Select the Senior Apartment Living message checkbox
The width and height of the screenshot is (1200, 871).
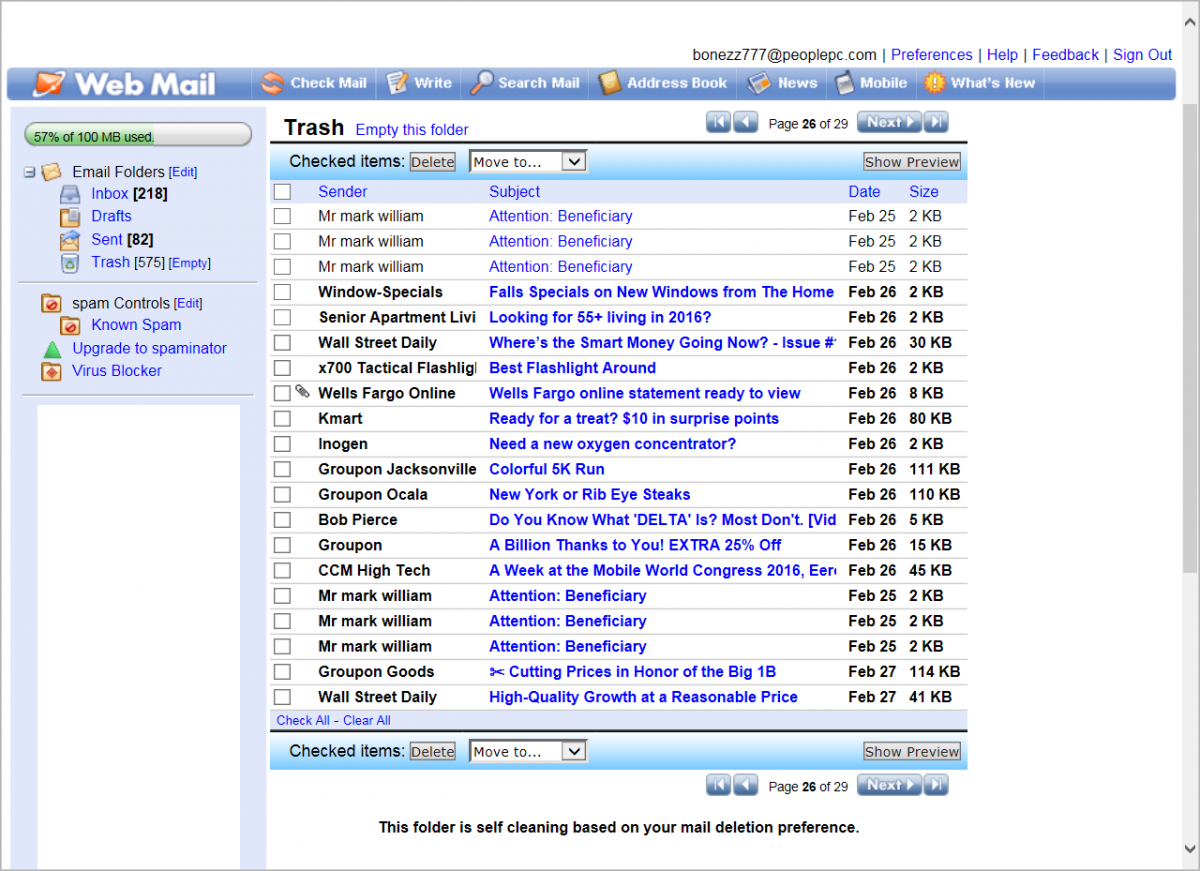(x=282, y=317)
